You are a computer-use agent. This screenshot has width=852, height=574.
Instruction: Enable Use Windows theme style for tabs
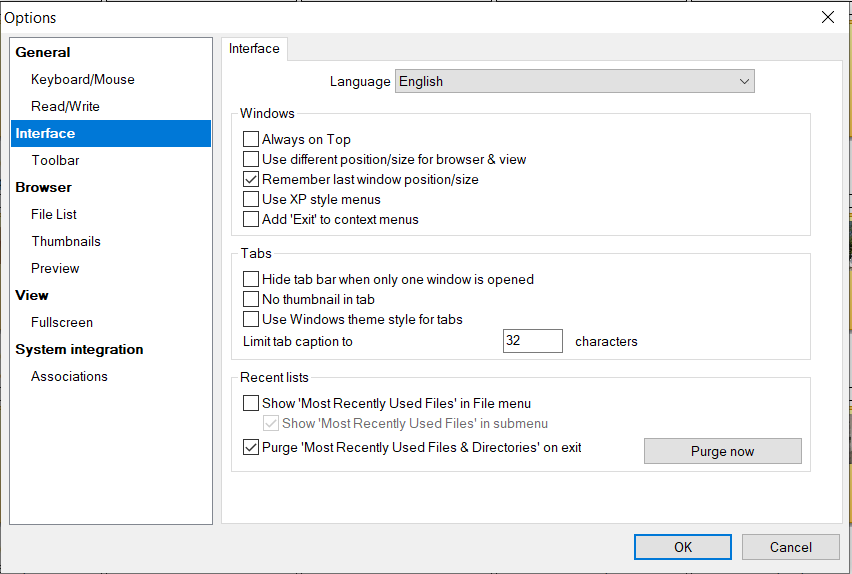pos(251,320)
